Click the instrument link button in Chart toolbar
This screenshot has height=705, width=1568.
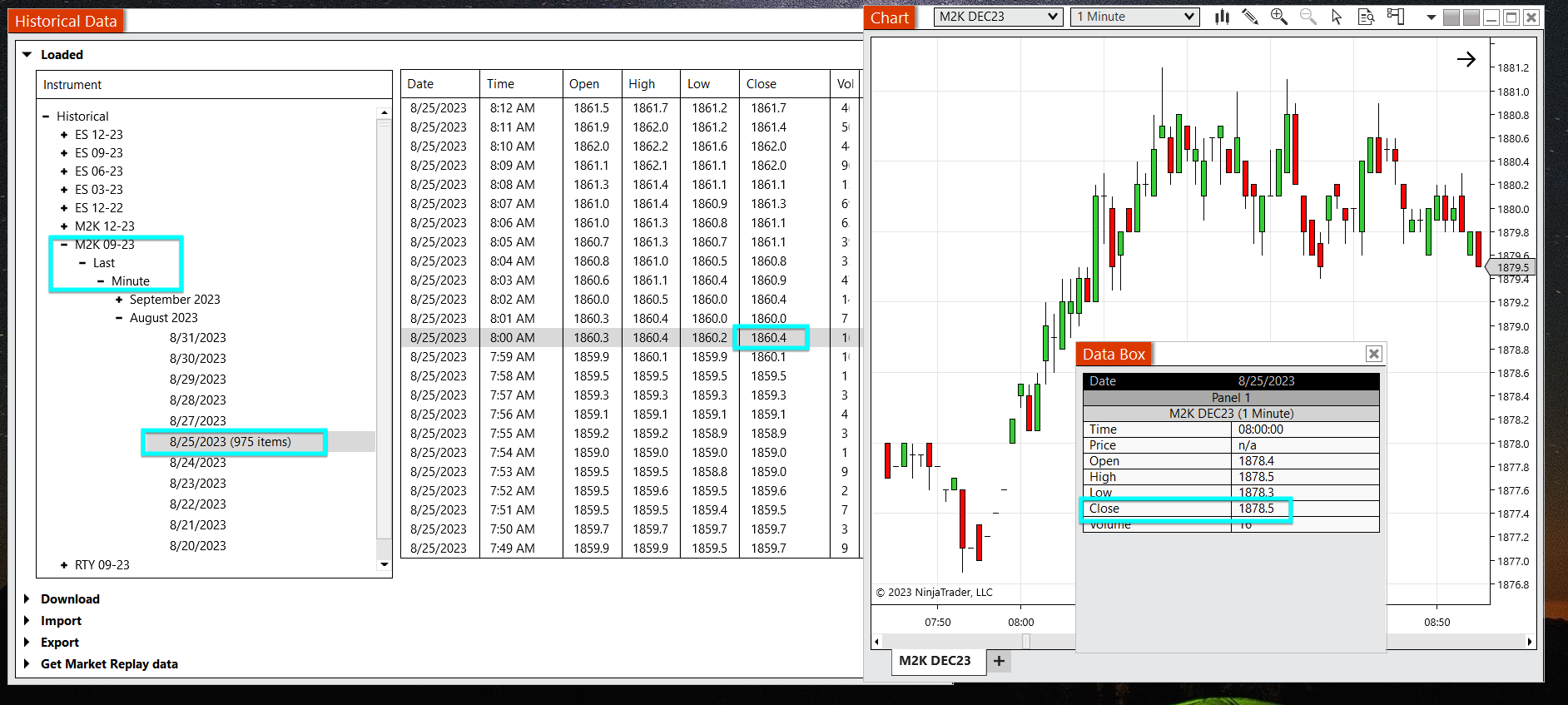1451,17
